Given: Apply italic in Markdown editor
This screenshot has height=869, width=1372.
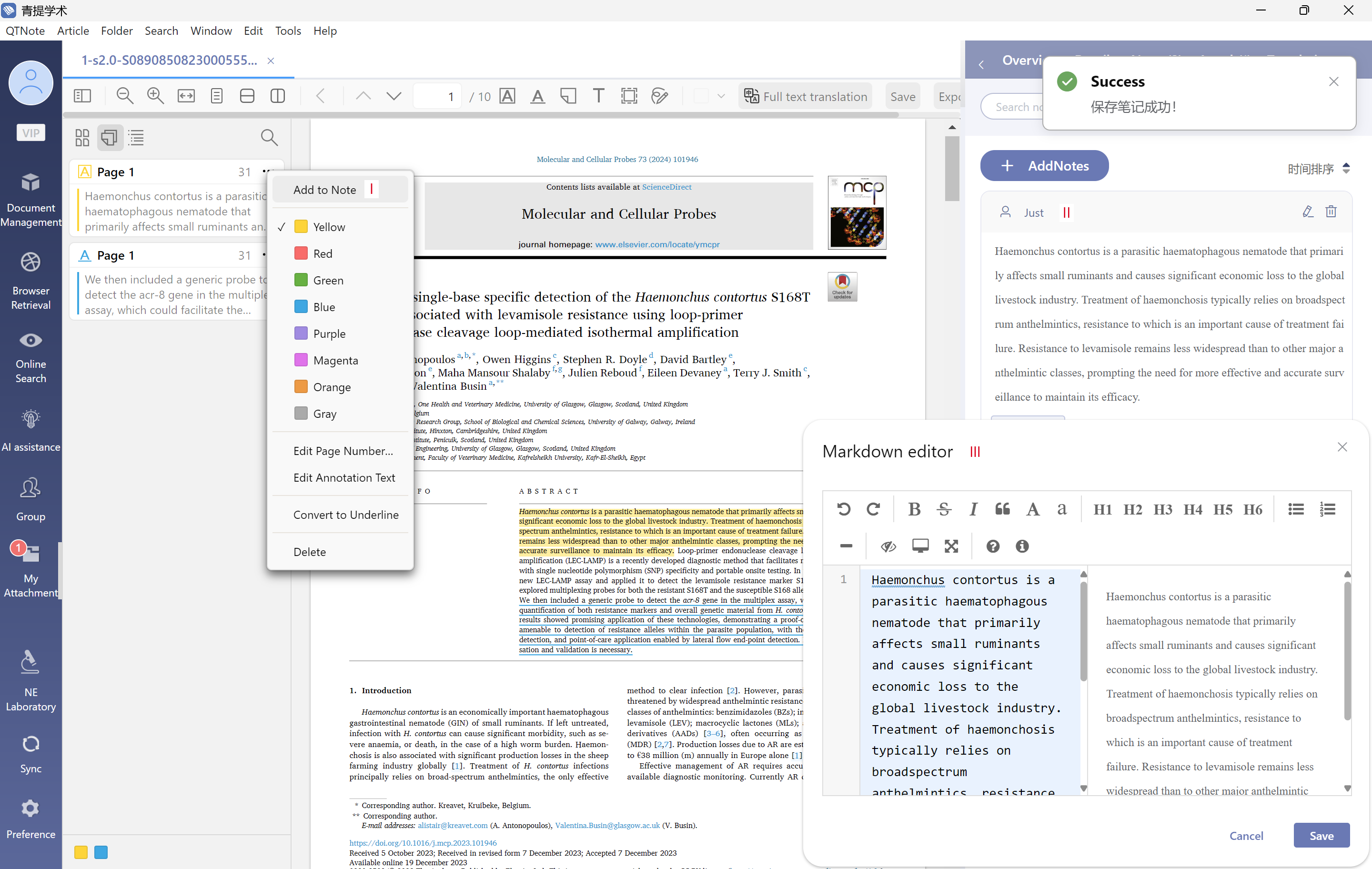Looking at the screenshot, I should coord(973,509).
